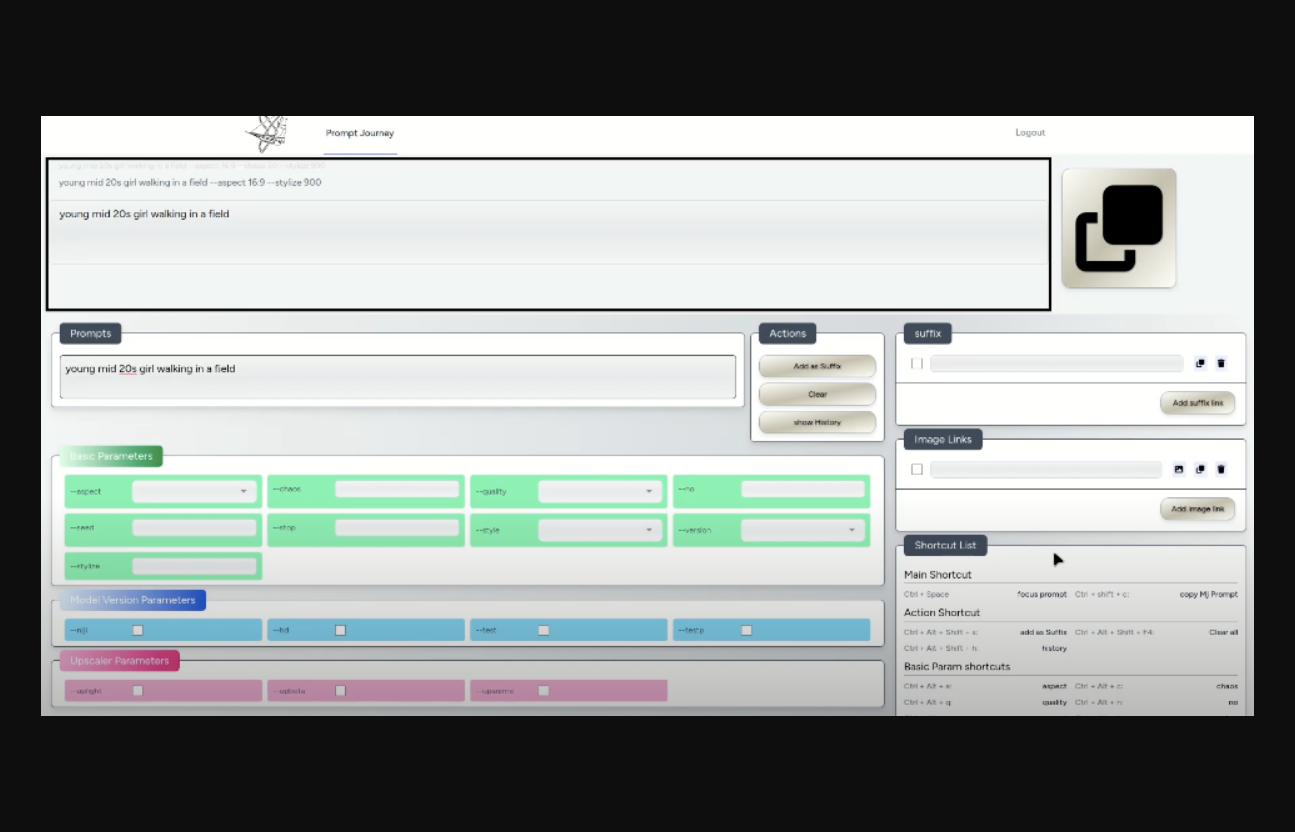Click the --stylize input field
Image resolution: width=1295 pixels, height=832 pixels.
coord(194,566)
